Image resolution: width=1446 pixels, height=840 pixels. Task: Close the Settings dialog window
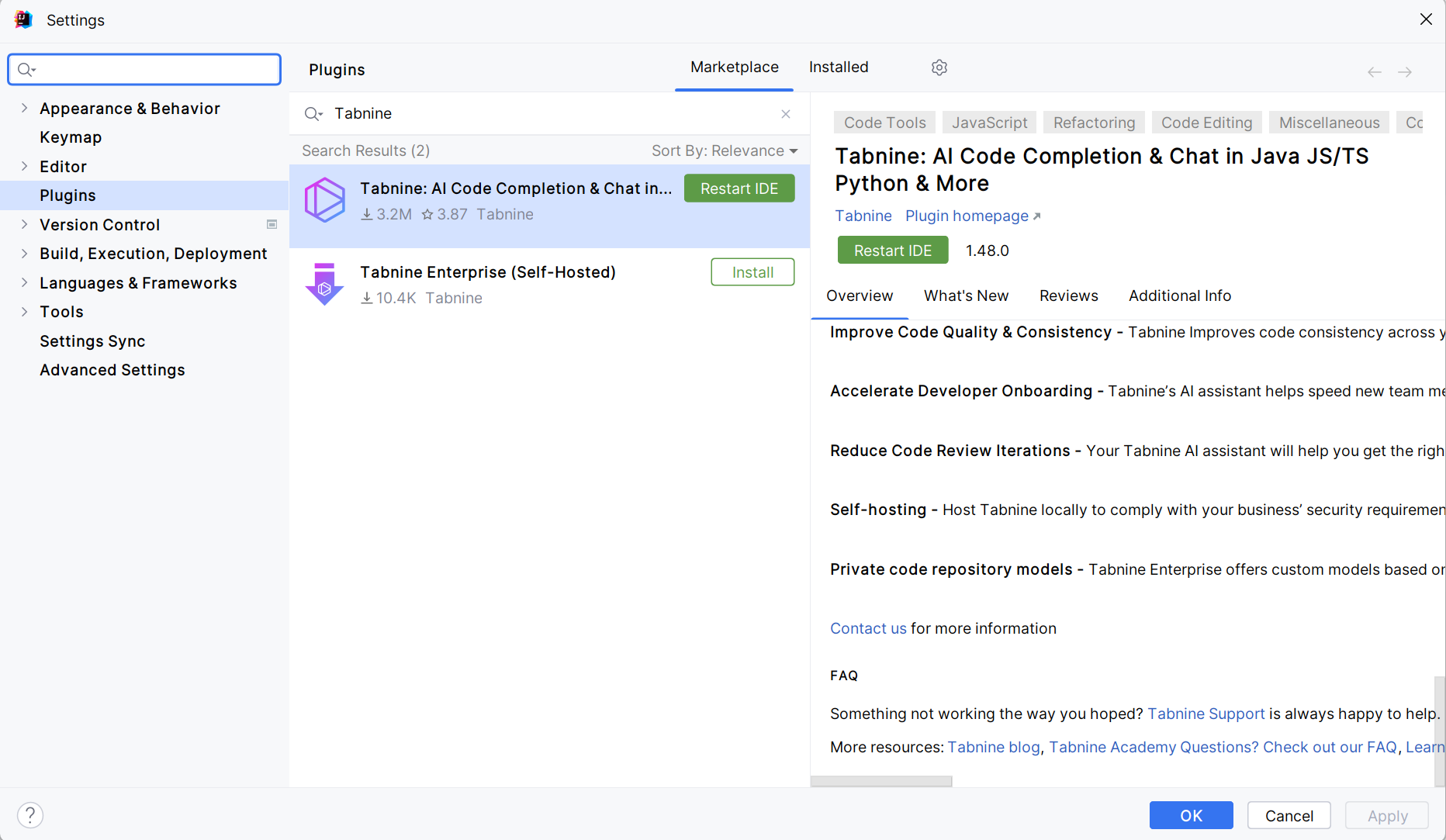click(1426, 19)
